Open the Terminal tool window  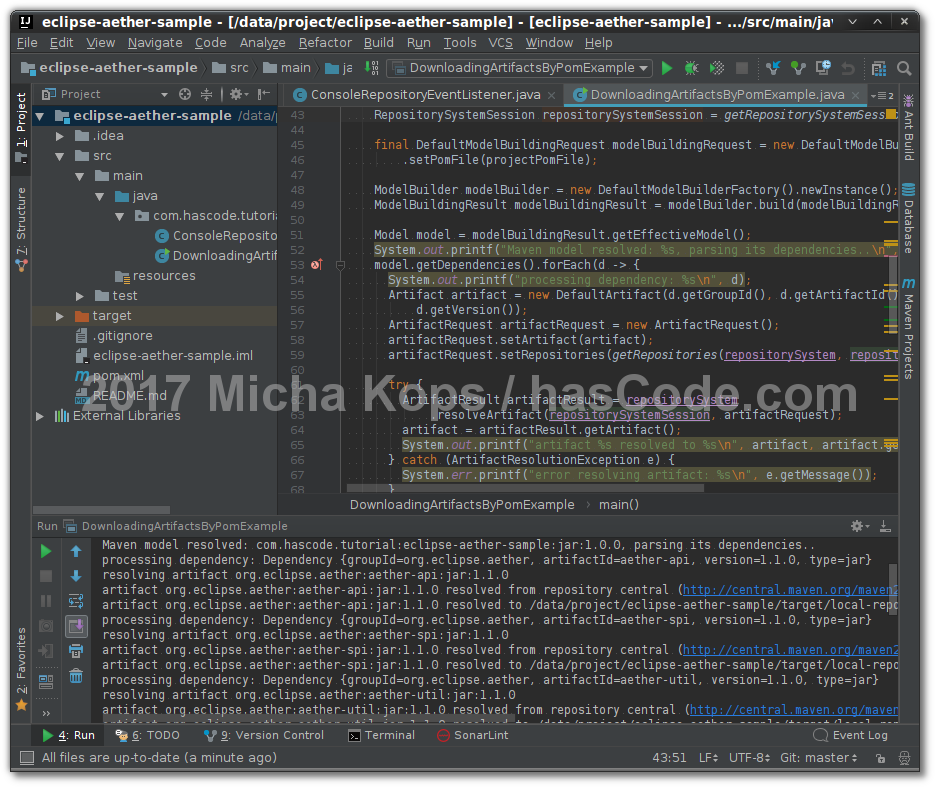(381, 735)
